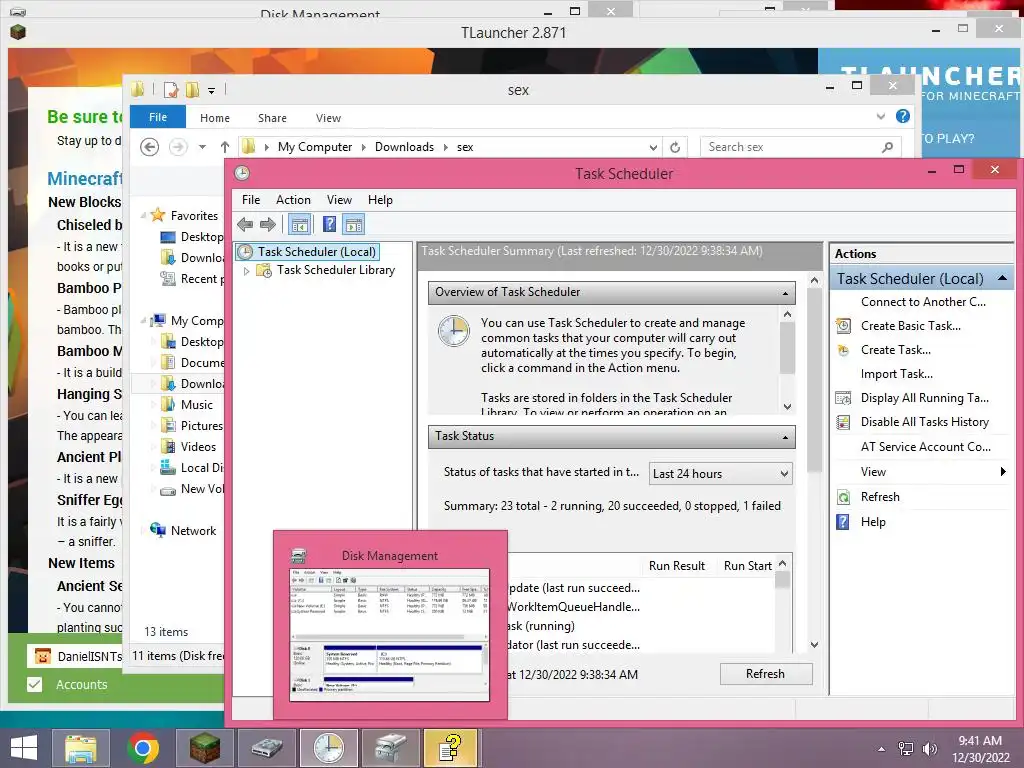Click the yellow question mark taskbar icon
The image size is (1024, 768).
point(451,748)
